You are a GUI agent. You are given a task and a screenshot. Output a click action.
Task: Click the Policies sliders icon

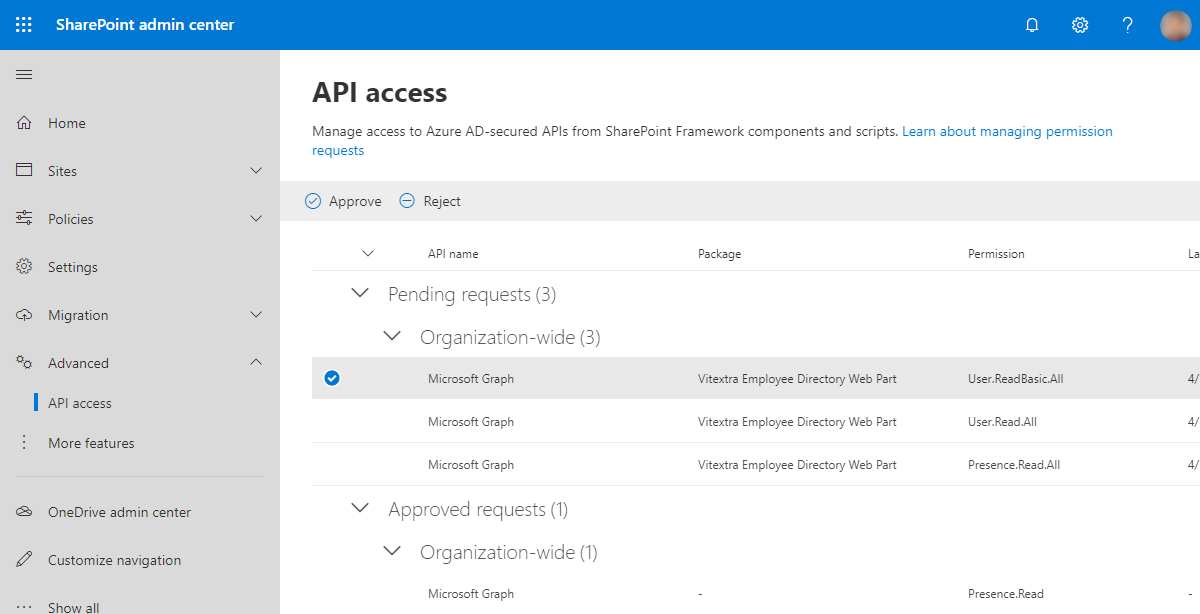click(x=25, y=219)
